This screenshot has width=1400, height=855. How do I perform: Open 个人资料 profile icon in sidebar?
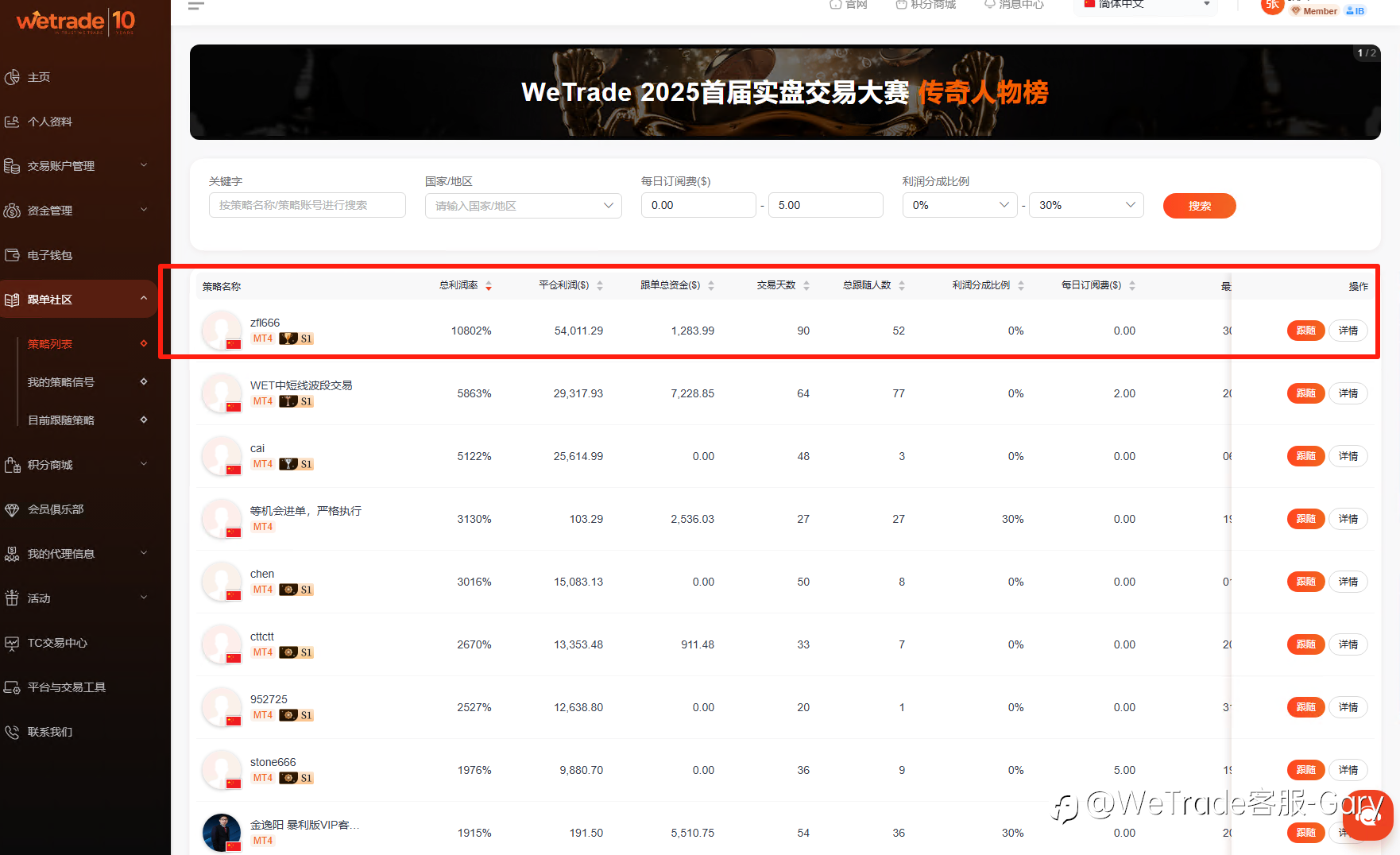(x=12, y=122)
